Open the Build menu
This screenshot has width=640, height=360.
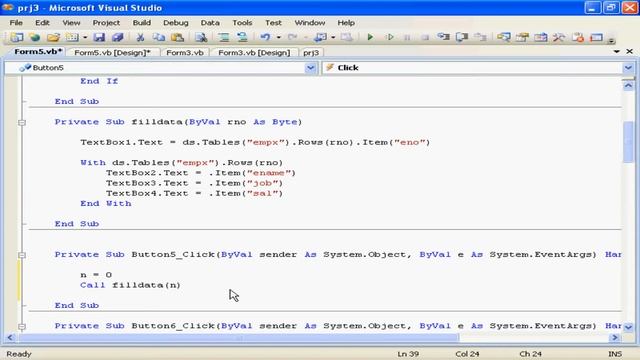pyautogui.click(x=142, y=23)
